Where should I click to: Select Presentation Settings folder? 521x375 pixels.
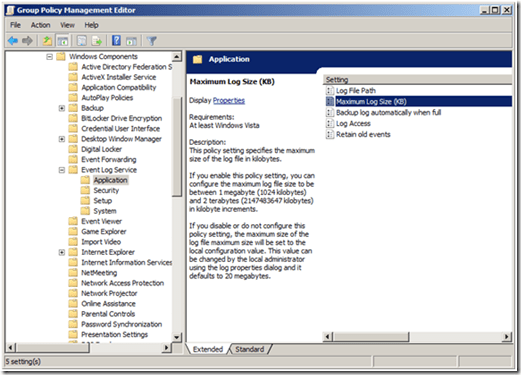114,335
